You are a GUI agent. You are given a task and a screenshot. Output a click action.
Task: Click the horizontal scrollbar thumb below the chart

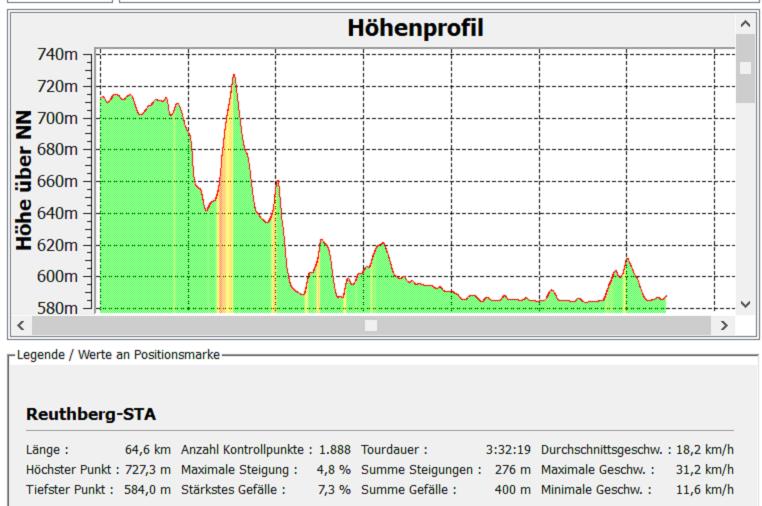(x=371, y=325)
